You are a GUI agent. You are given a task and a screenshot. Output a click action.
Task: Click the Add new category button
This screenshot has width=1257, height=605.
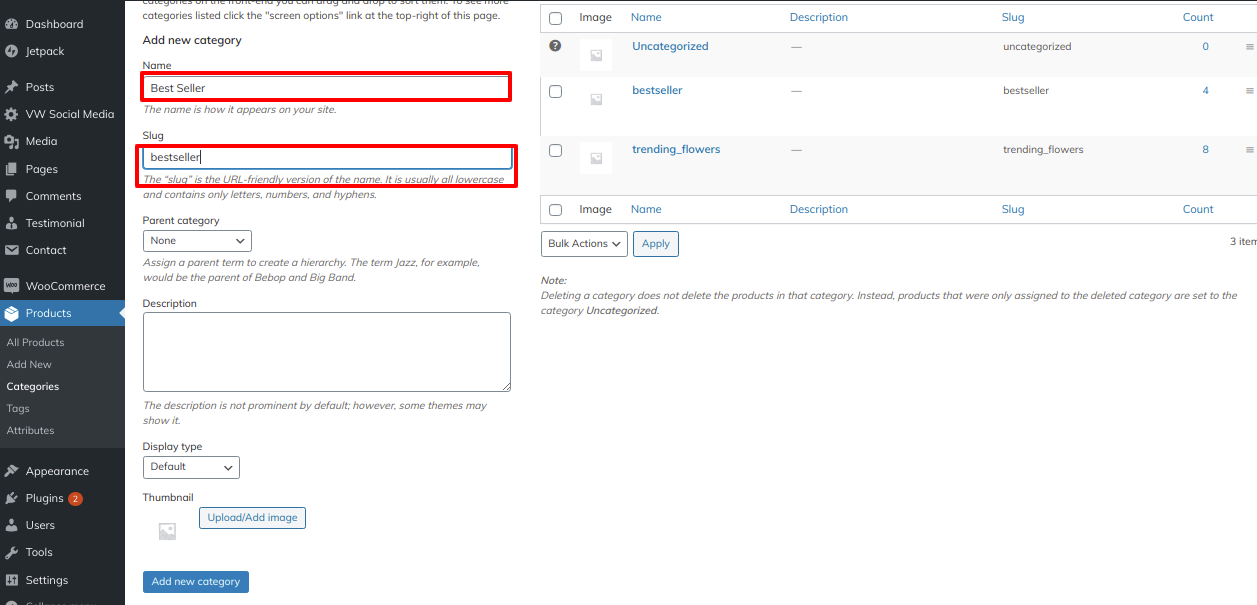[196, 582]
